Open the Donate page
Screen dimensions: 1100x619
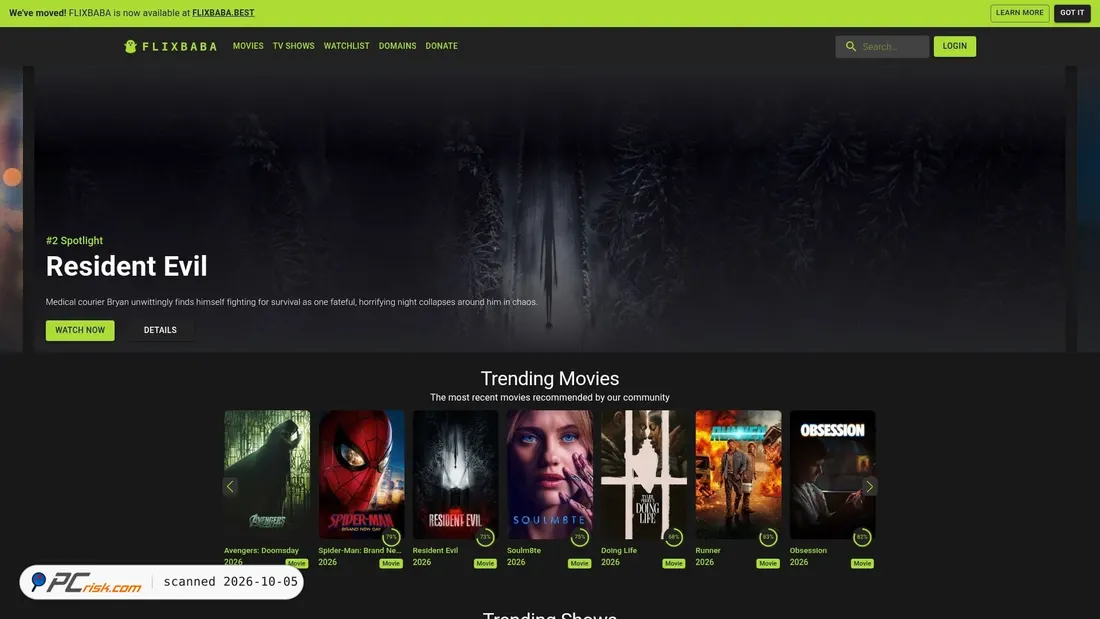pos(441,46)
